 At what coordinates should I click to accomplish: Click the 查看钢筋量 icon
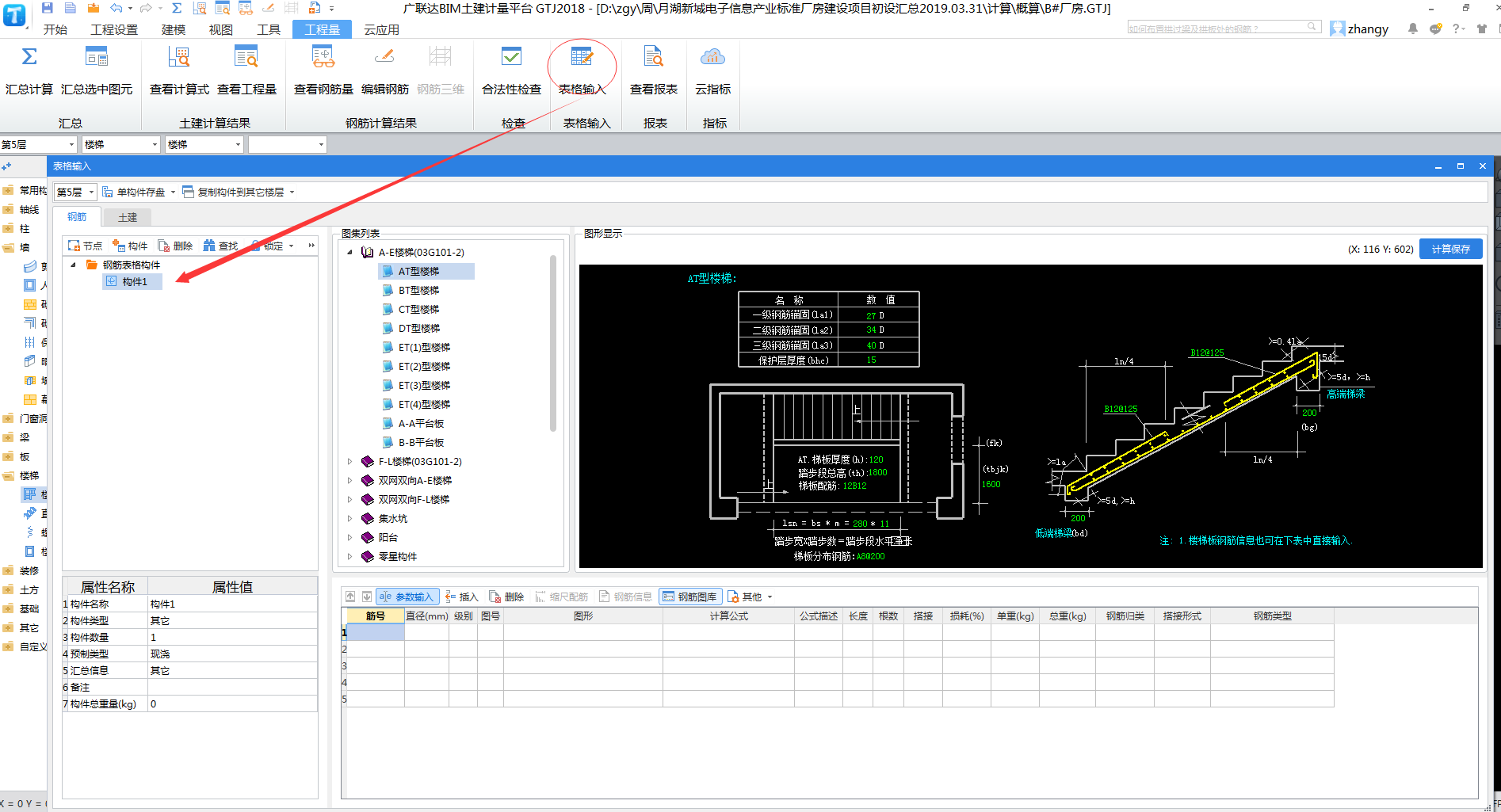323,57
